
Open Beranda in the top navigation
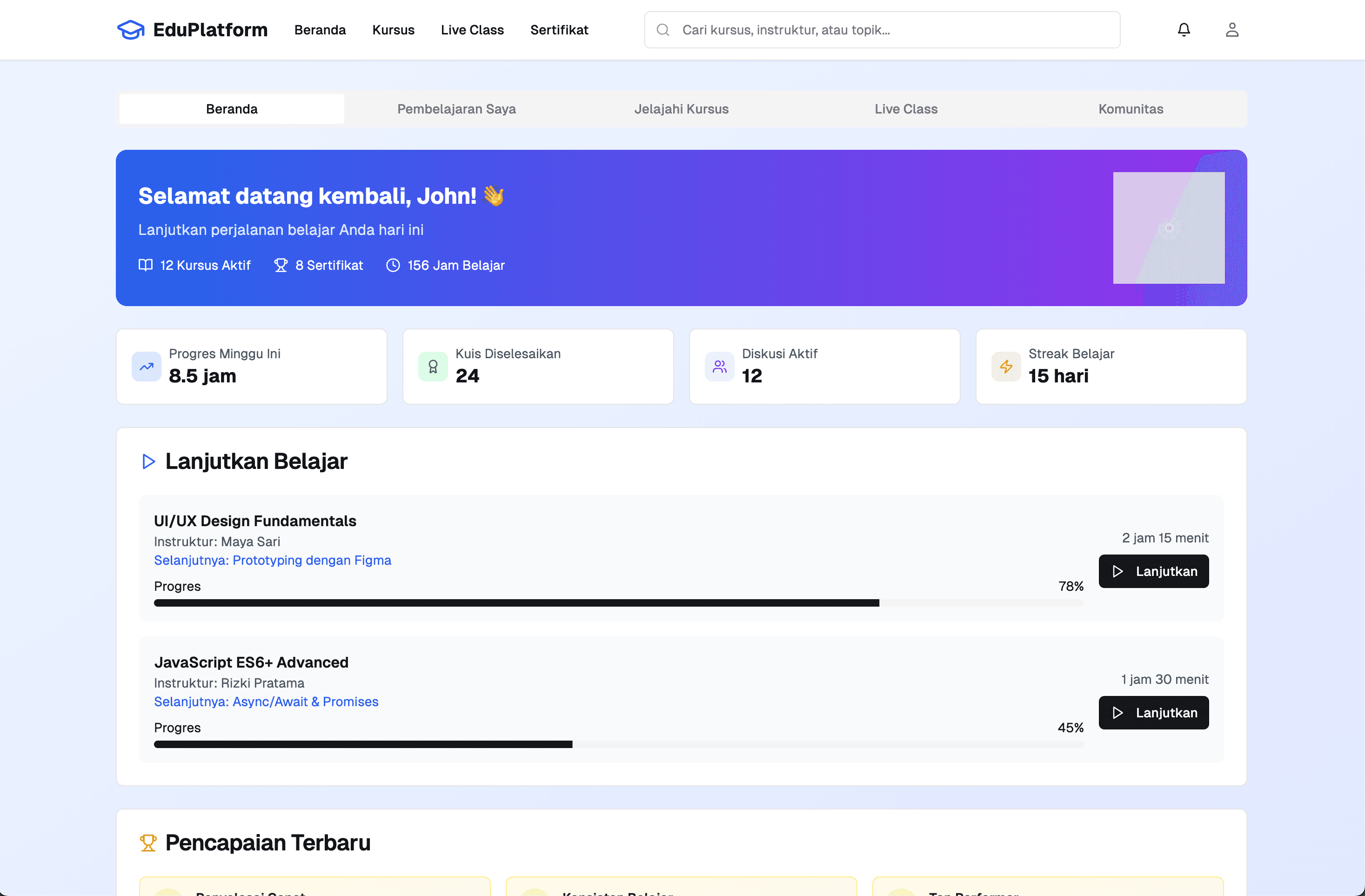(320, 30)
